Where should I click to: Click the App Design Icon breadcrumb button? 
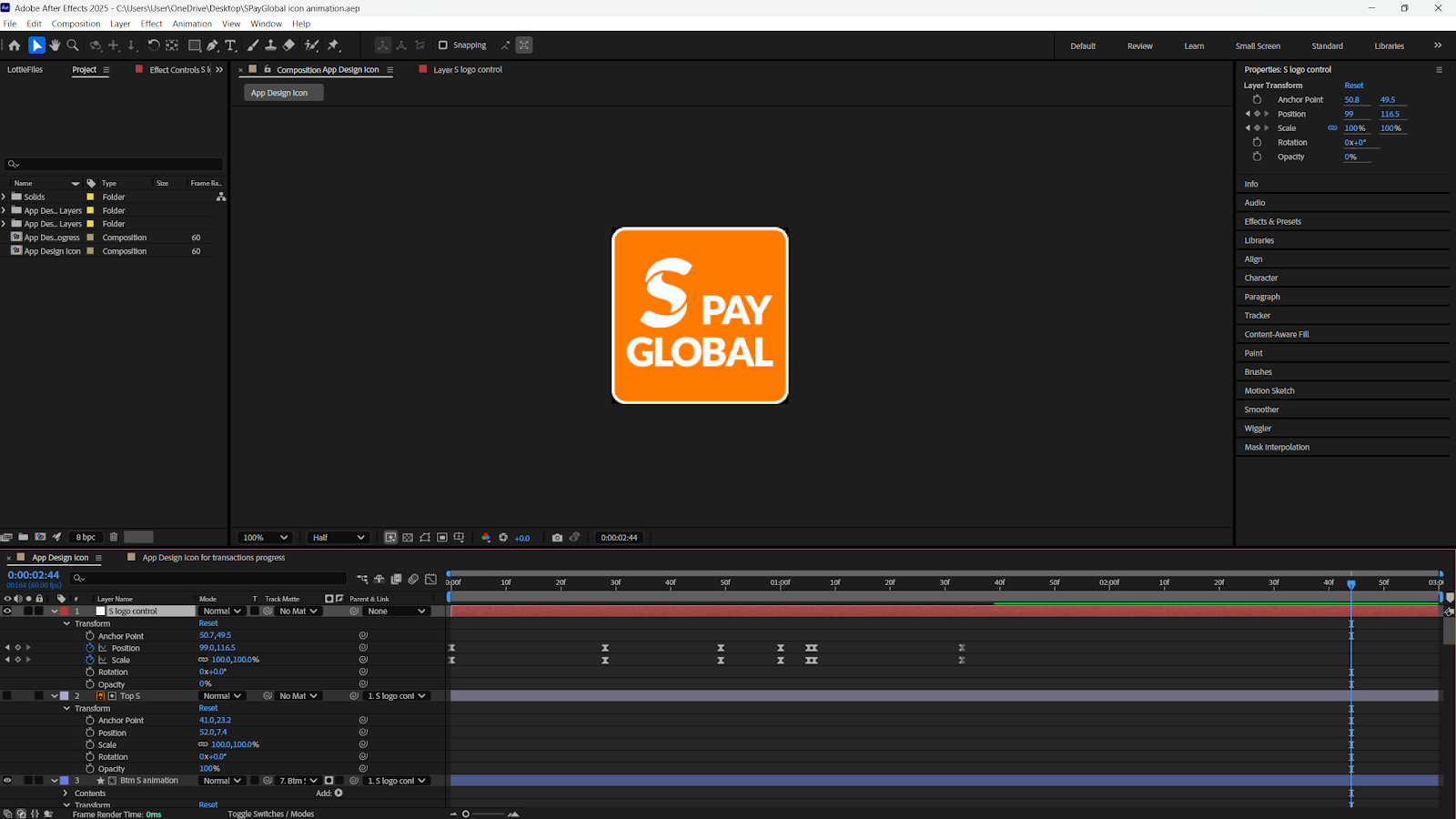283,93
